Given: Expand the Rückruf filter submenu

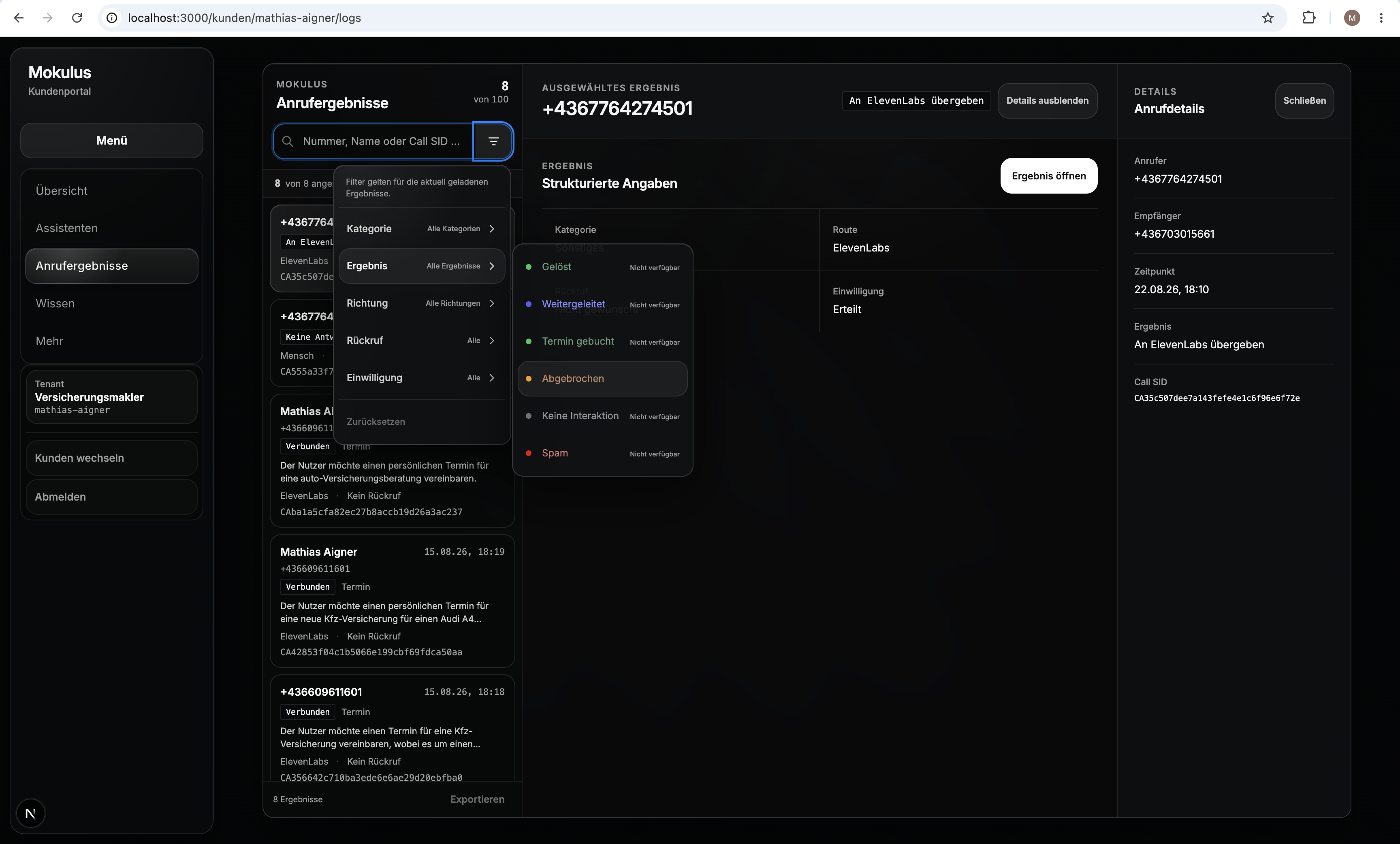Looking at the screenshot, I should pos(421,340).
